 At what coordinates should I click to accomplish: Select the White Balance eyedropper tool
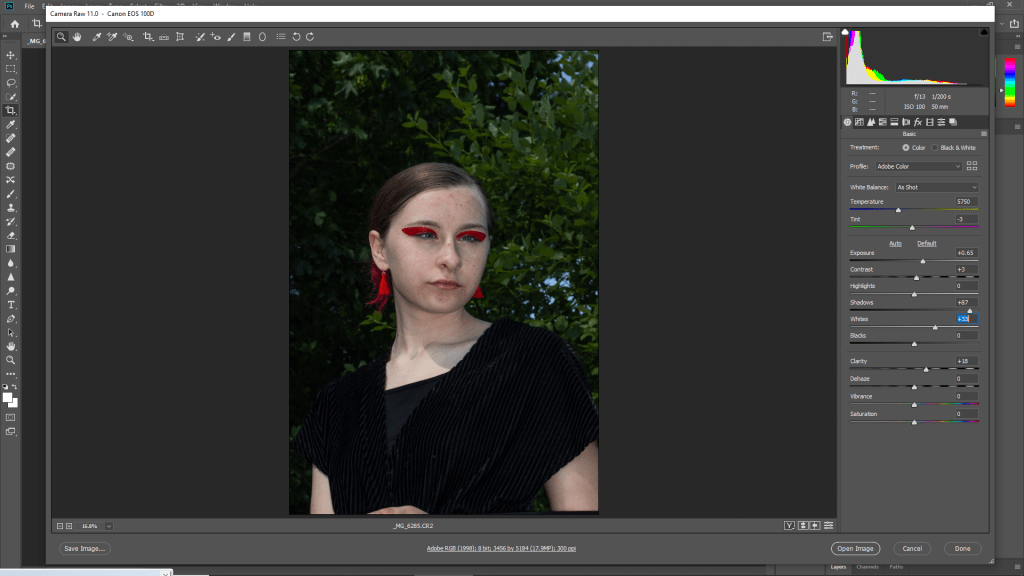tap(96, 37)
